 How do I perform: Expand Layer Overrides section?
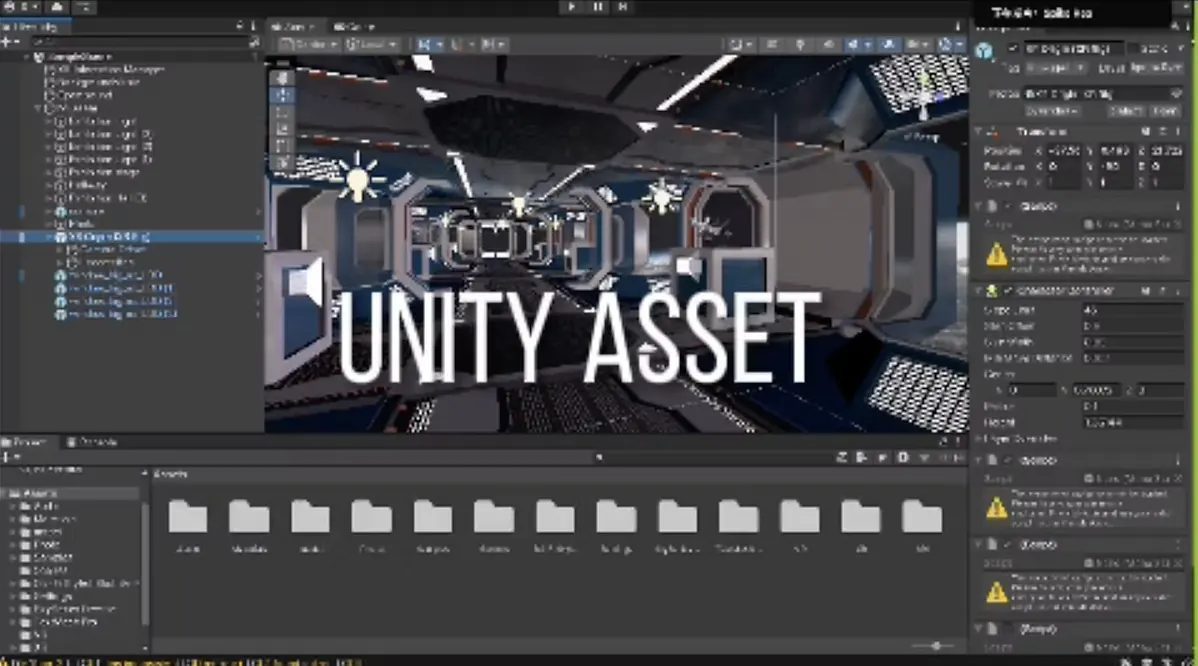(979, 439)
